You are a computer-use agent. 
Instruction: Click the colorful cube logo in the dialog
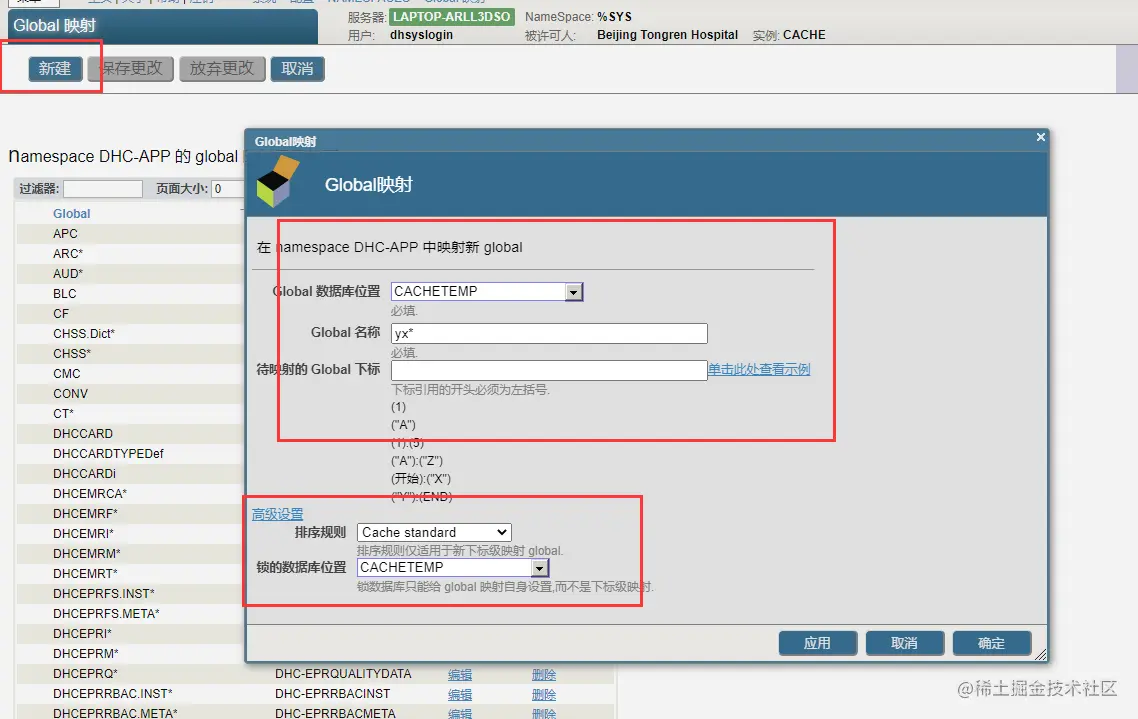277,181
